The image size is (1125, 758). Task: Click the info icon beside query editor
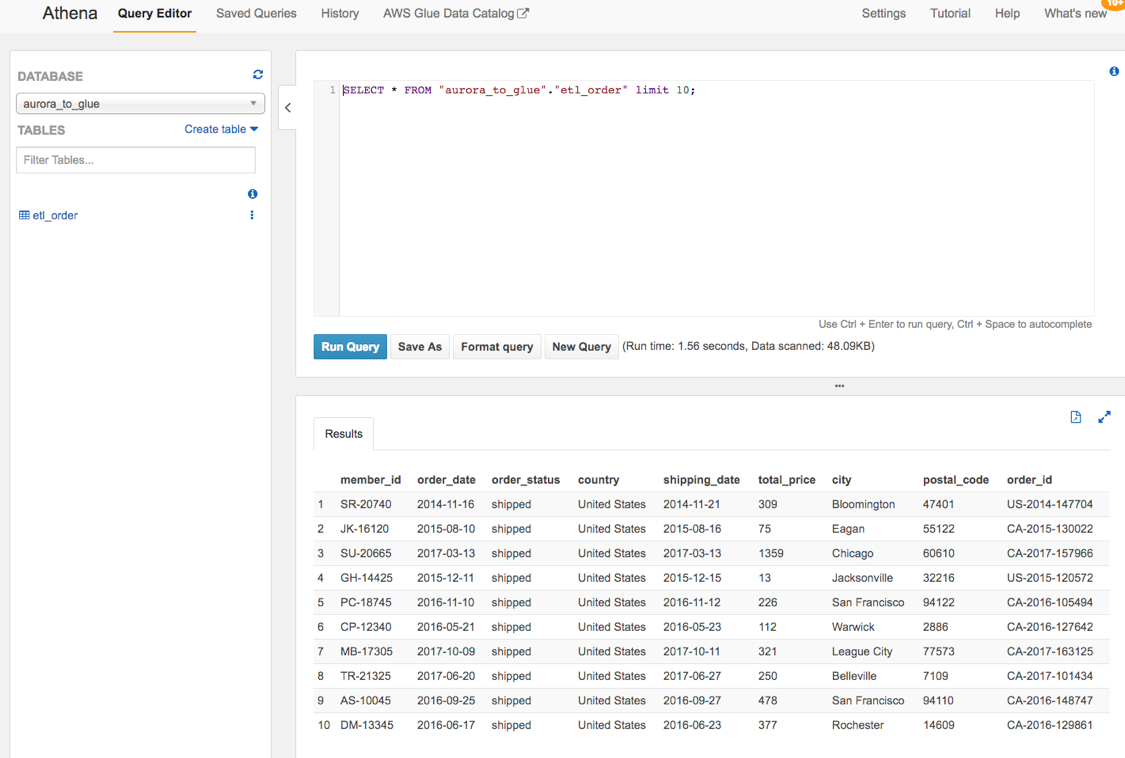(1114, 71)
